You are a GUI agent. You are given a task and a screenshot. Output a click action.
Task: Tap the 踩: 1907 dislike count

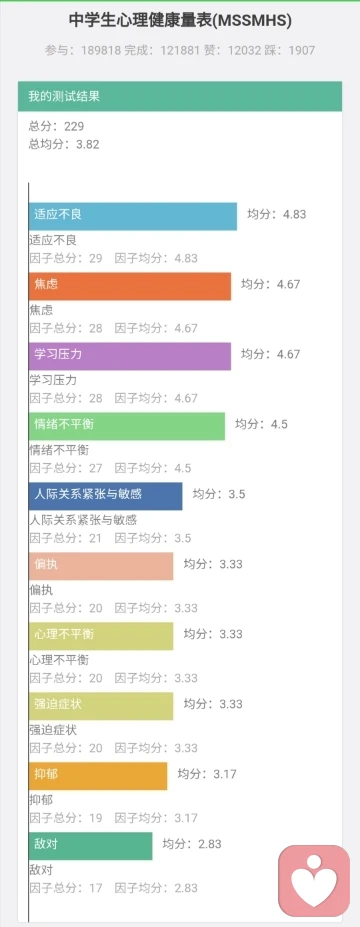pyautogui.click(x=294, y=51)
